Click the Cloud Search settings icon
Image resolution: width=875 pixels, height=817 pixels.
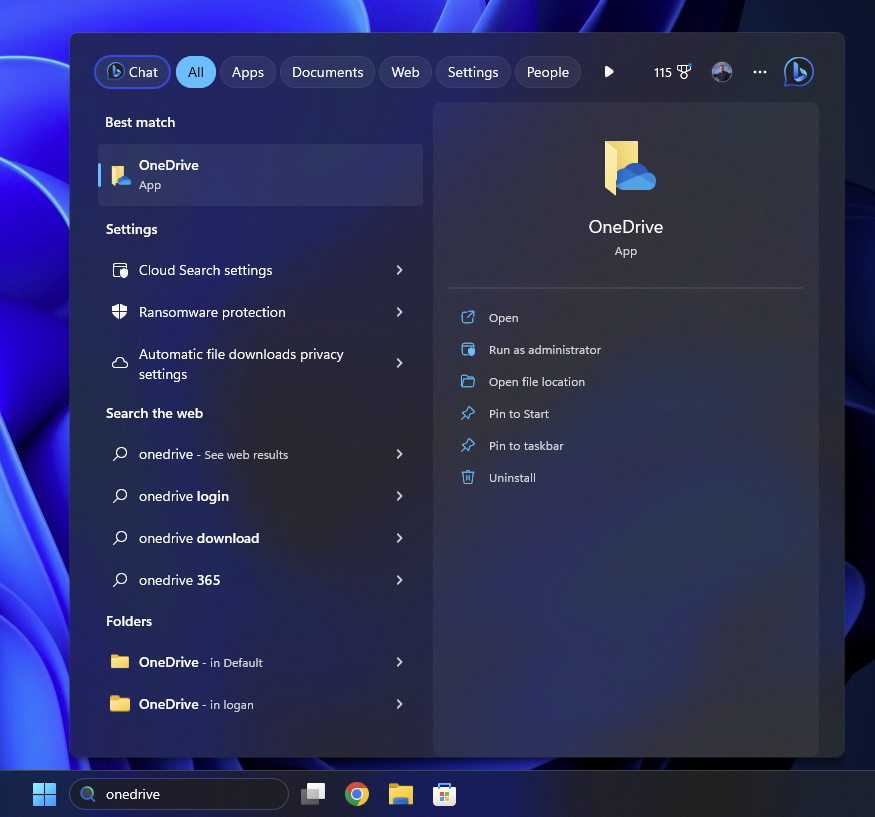click(x=120, y=270)
